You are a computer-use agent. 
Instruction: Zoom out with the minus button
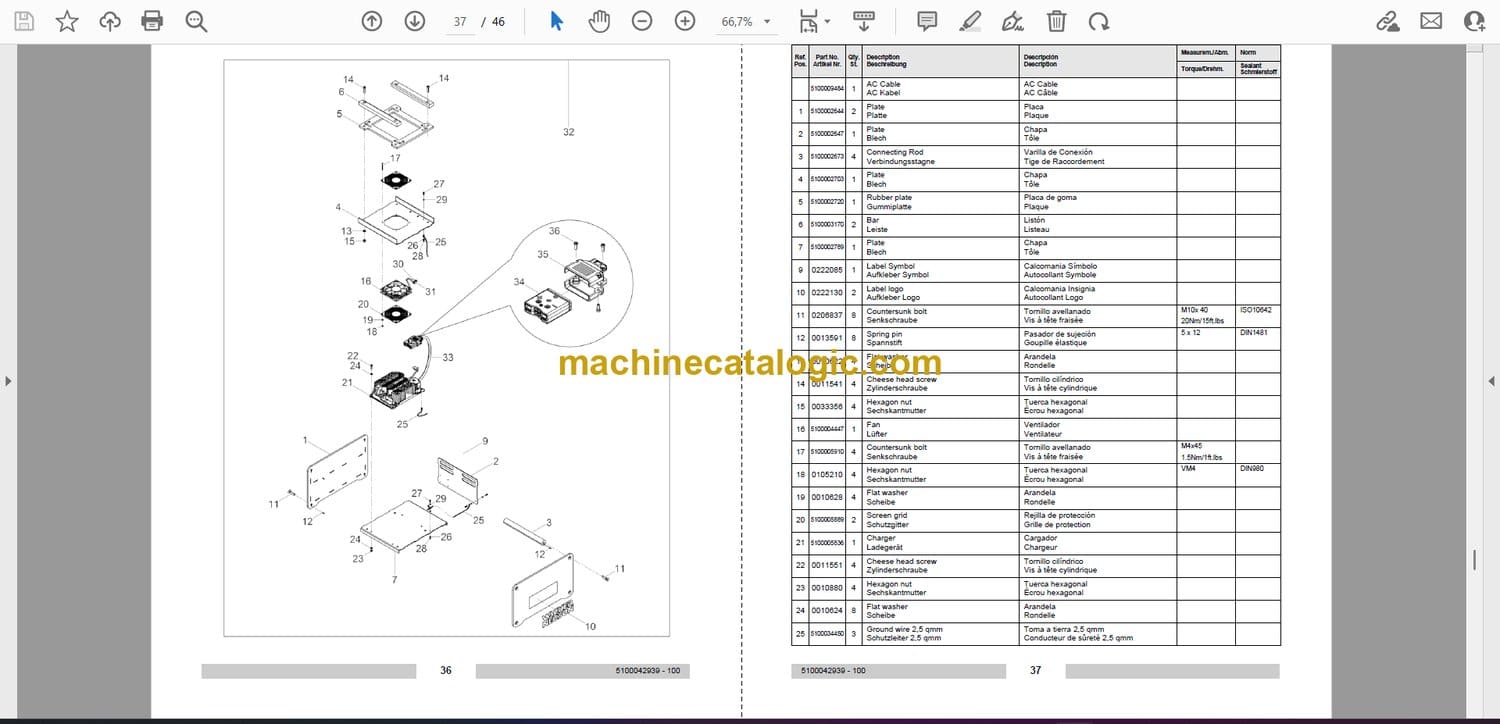pyautogui.click(x=642, y=21)
